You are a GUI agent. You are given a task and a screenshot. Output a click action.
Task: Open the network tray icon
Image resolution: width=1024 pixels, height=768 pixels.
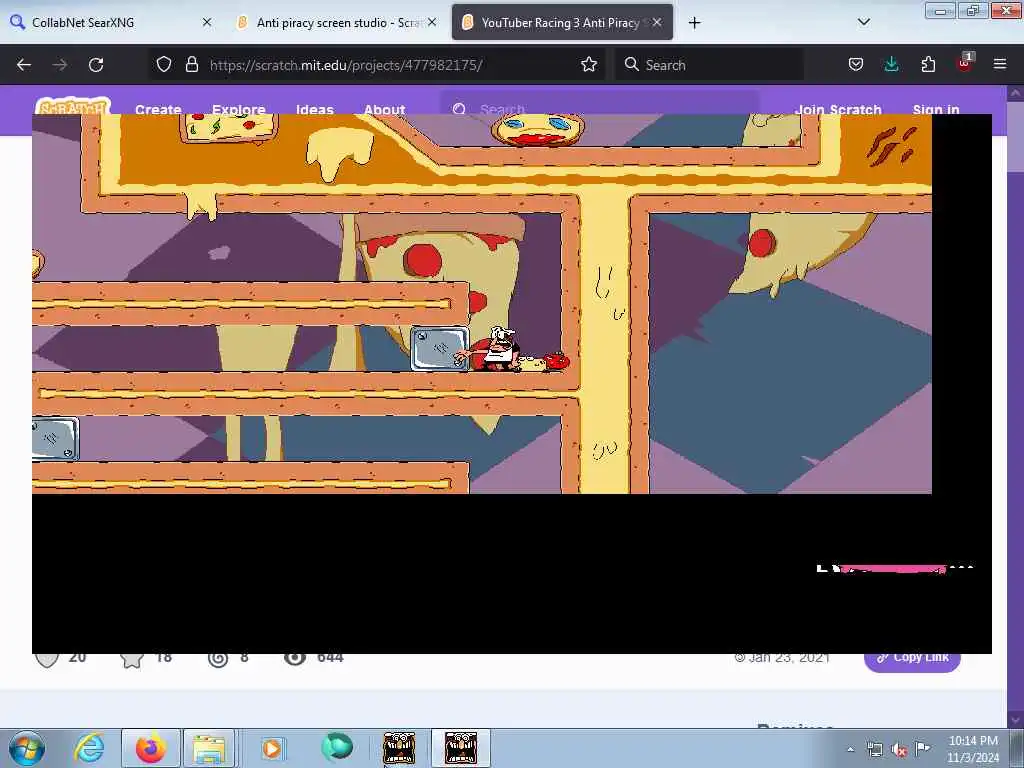pyautogui.click(x=874, y=749)
